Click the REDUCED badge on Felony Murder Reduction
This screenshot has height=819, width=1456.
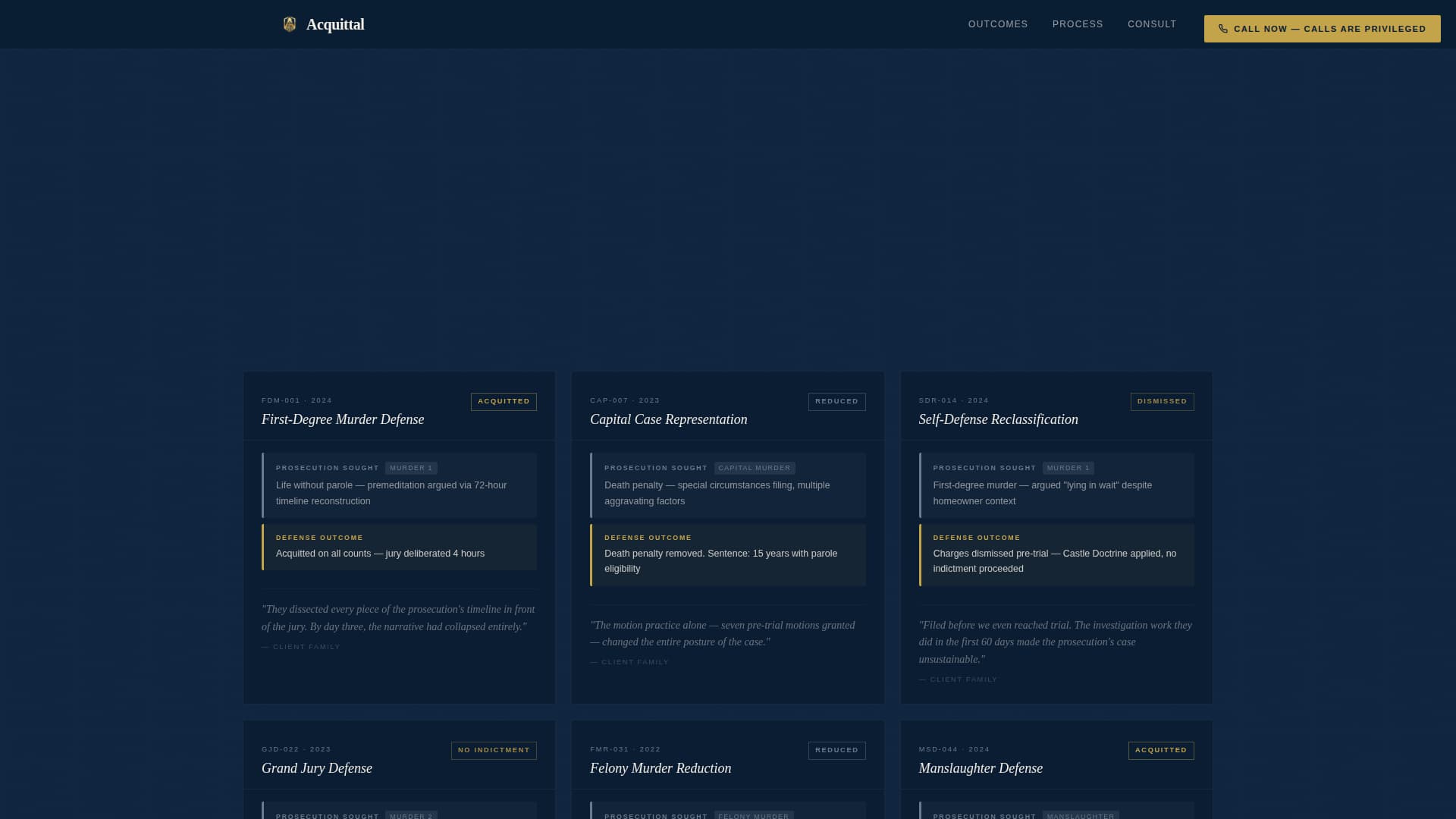836,750
